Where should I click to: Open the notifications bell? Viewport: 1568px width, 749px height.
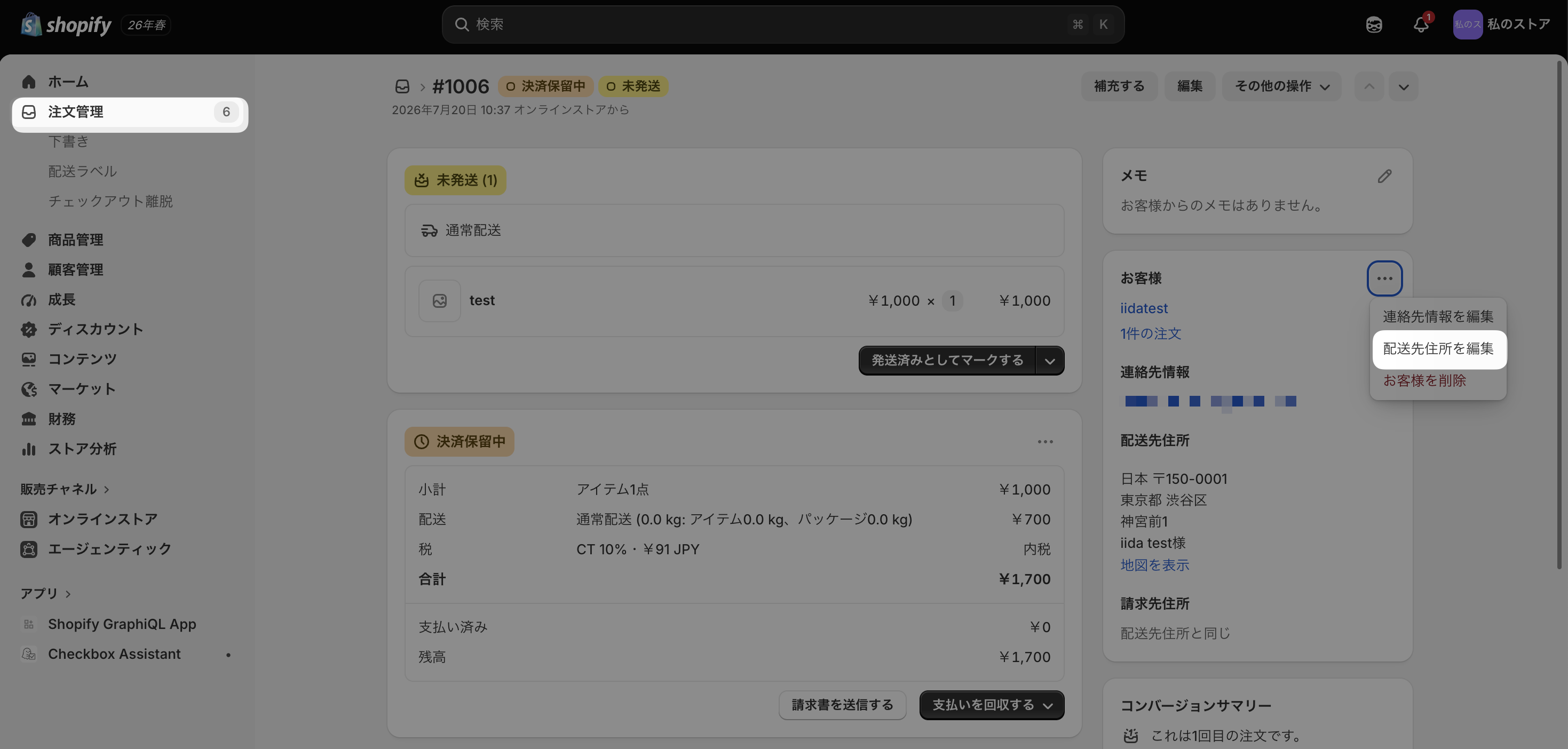point(1421,25)
